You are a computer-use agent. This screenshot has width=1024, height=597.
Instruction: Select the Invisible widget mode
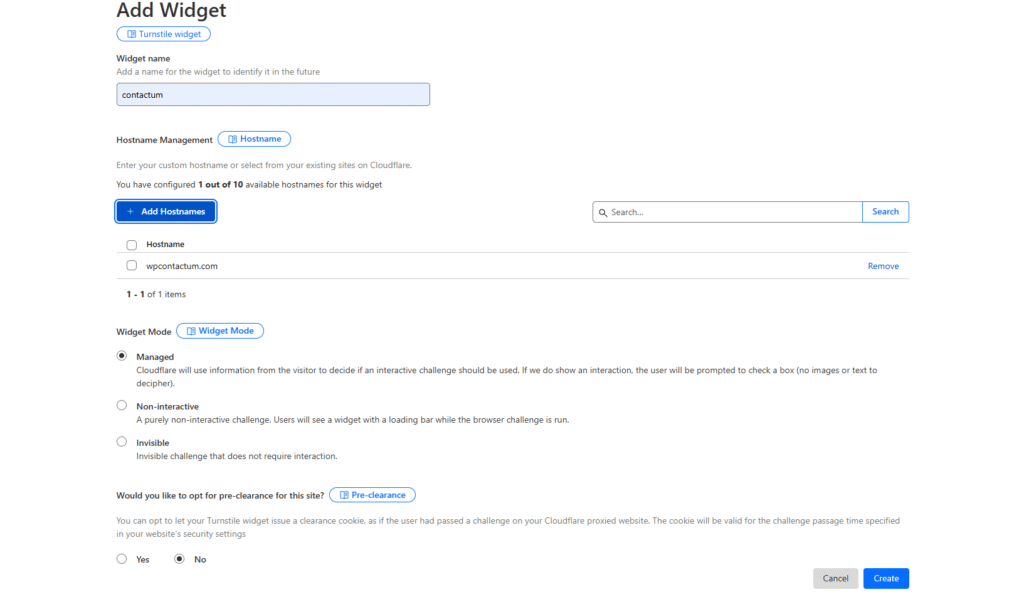point(122,442)
